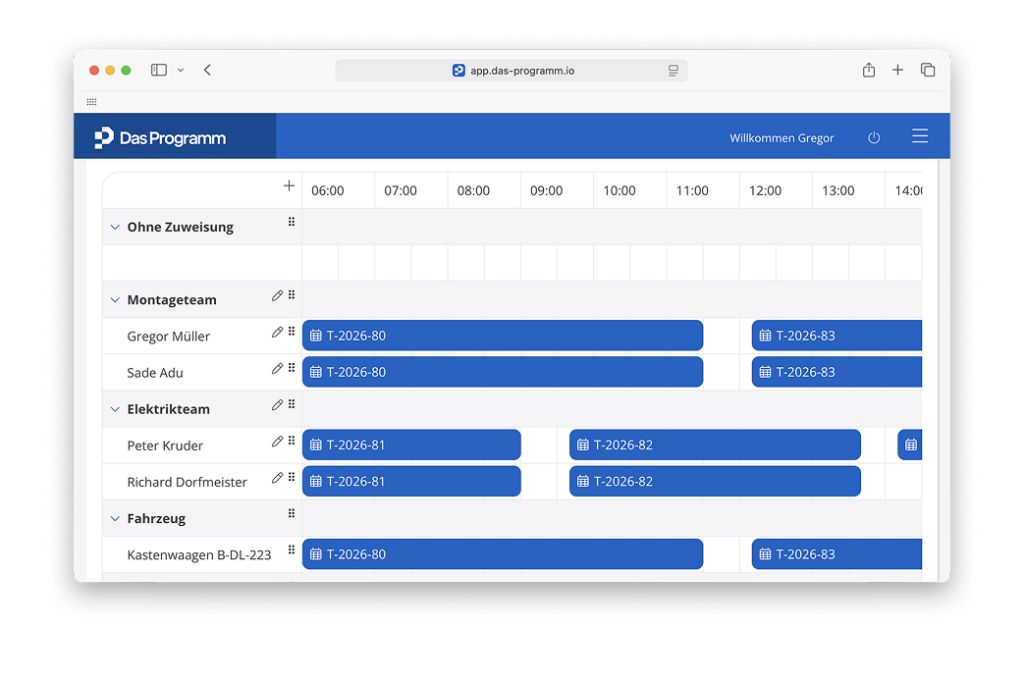1024x680 pixels.
Task: Click the power logout icon
Action: click(x=874, y=138)
